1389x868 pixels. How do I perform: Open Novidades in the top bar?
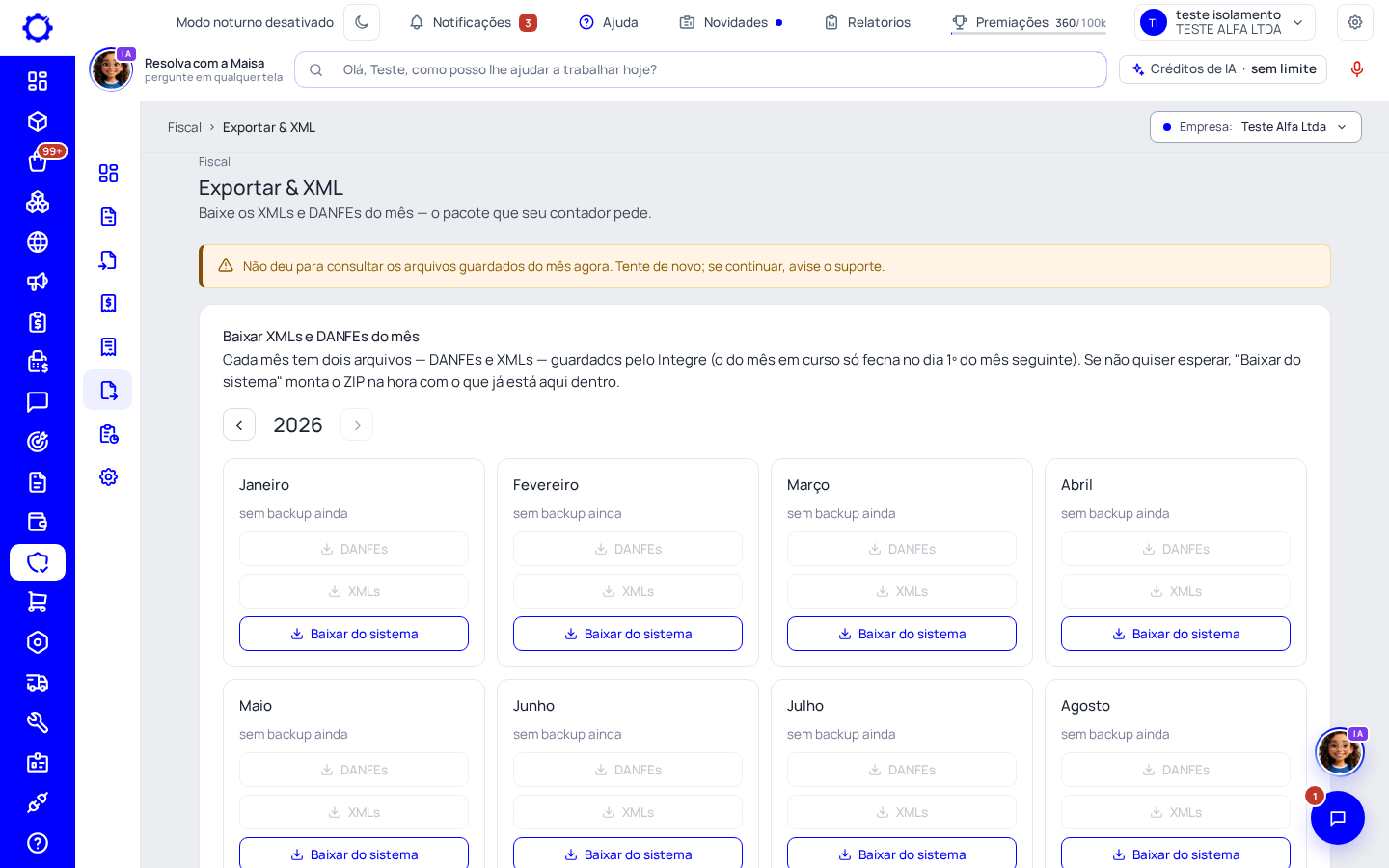click(731, 22)
